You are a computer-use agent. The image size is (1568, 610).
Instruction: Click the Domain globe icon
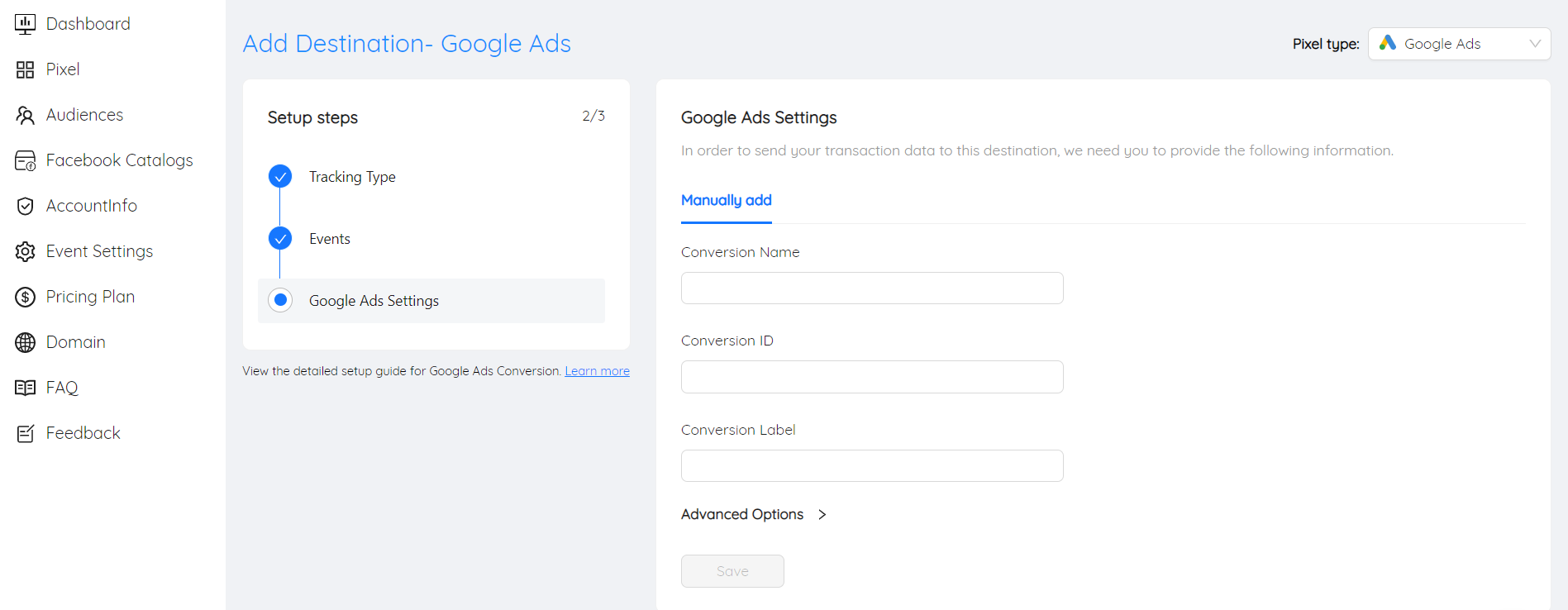tap(26, 342)
